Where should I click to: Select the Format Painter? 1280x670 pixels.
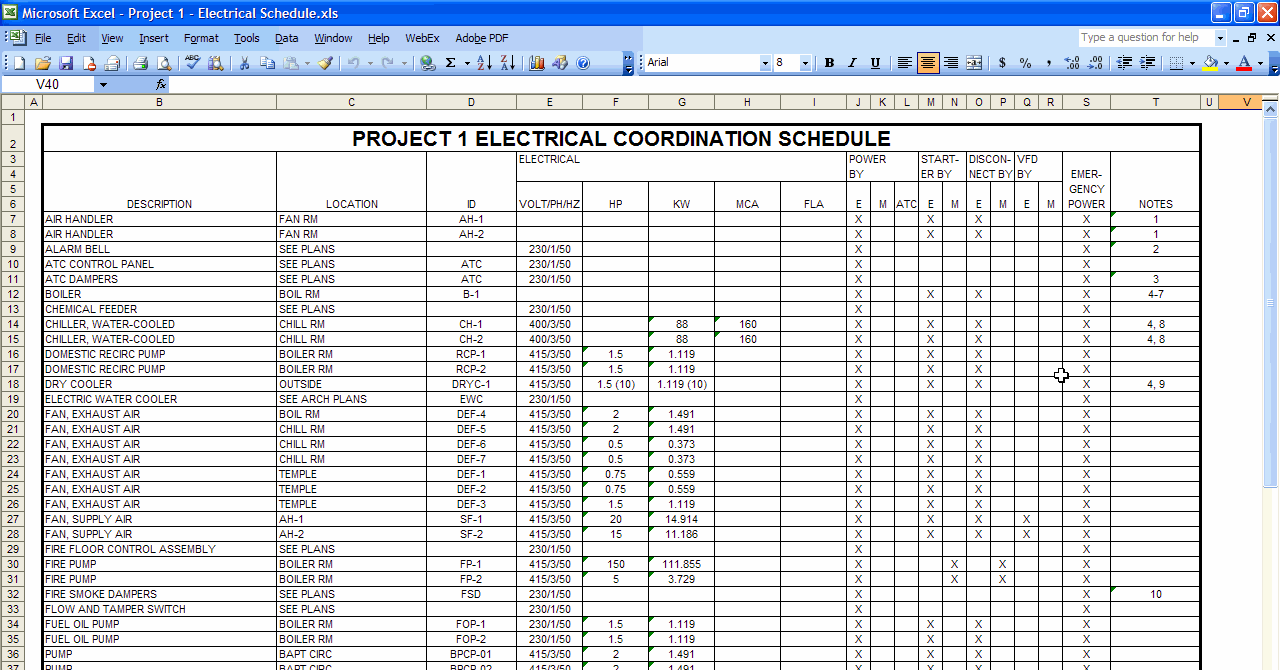[x=327, y=62]
